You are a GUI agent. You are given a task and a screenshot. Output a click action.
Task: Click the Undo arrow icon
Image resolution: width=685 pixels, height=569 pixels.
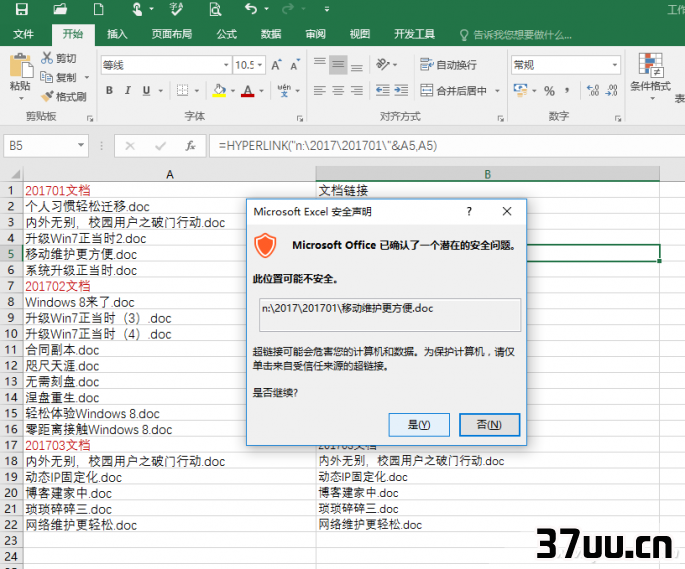[251, 9]
